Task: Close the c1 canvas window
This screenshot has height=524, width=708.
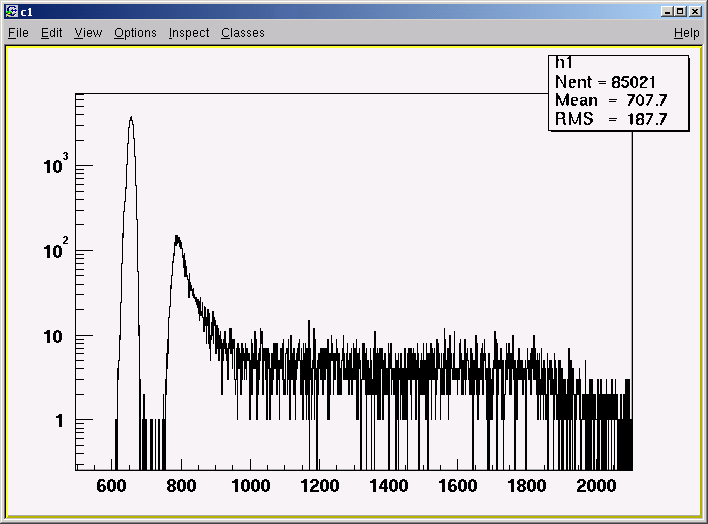Action: 695,11
